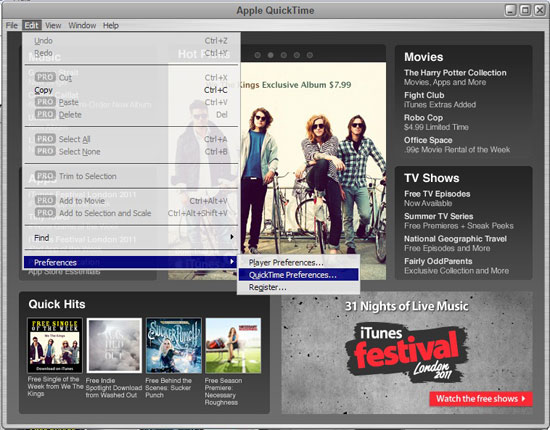
Task: Click PRO badge next to Add to Movie
Action: click(45, 201)
